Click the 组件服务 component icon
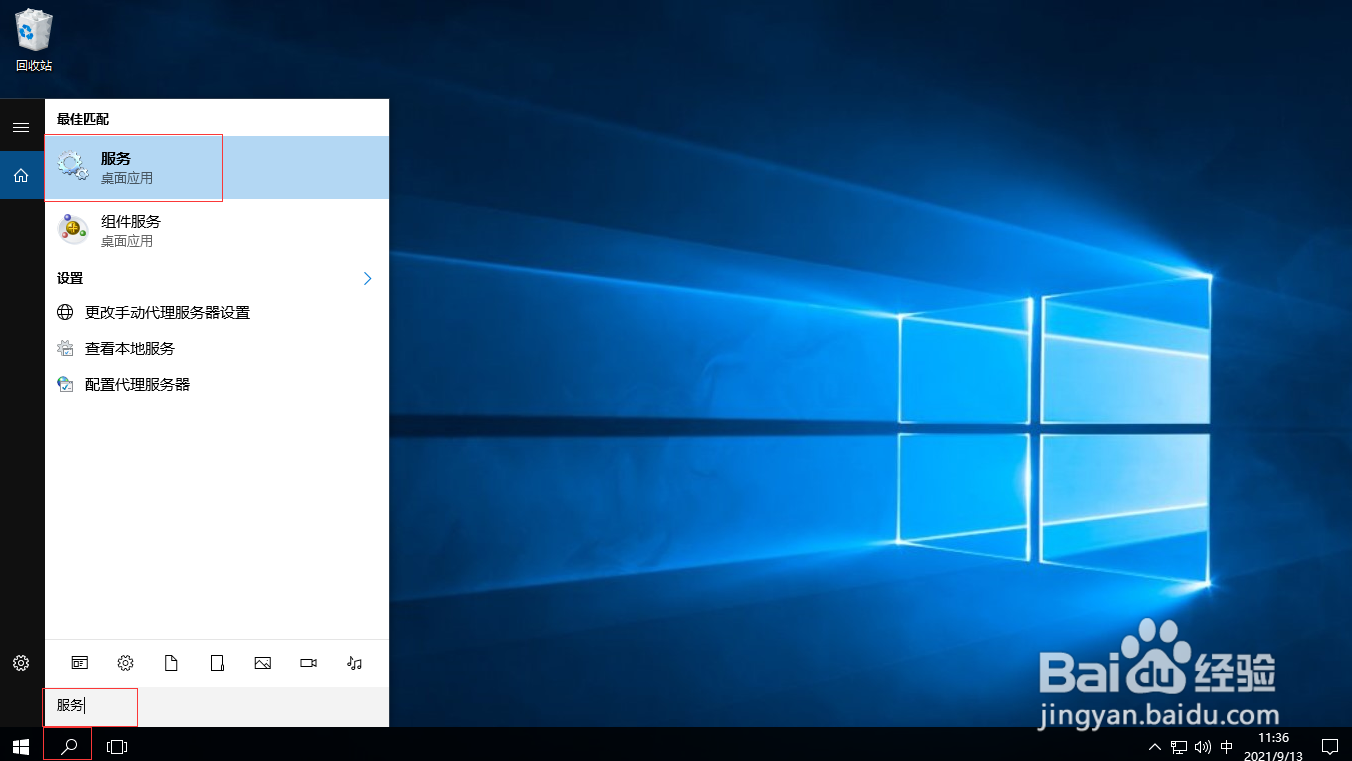The image size is (1352, 761). point(73,230)
